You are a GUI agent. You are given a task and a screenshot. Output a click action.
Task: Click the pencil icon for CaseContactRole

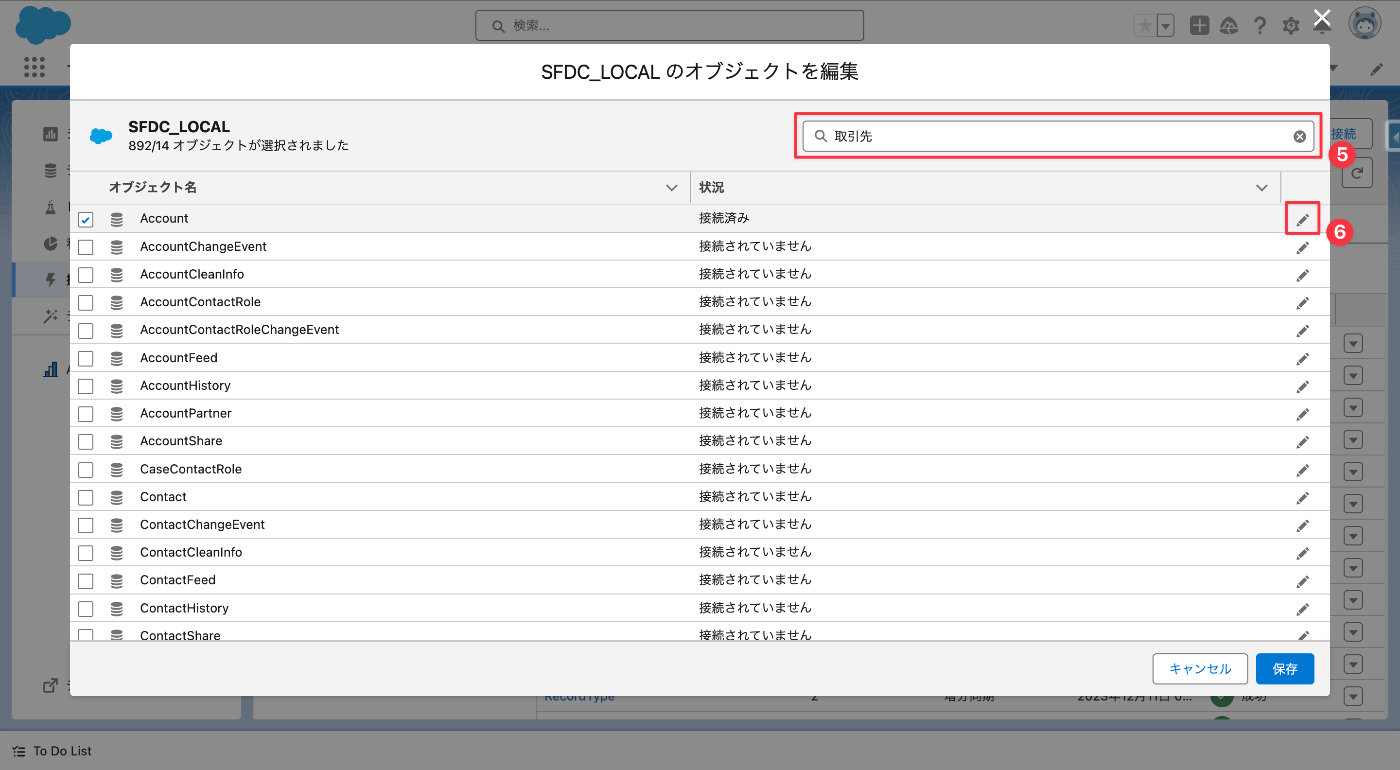(1303, 470)
